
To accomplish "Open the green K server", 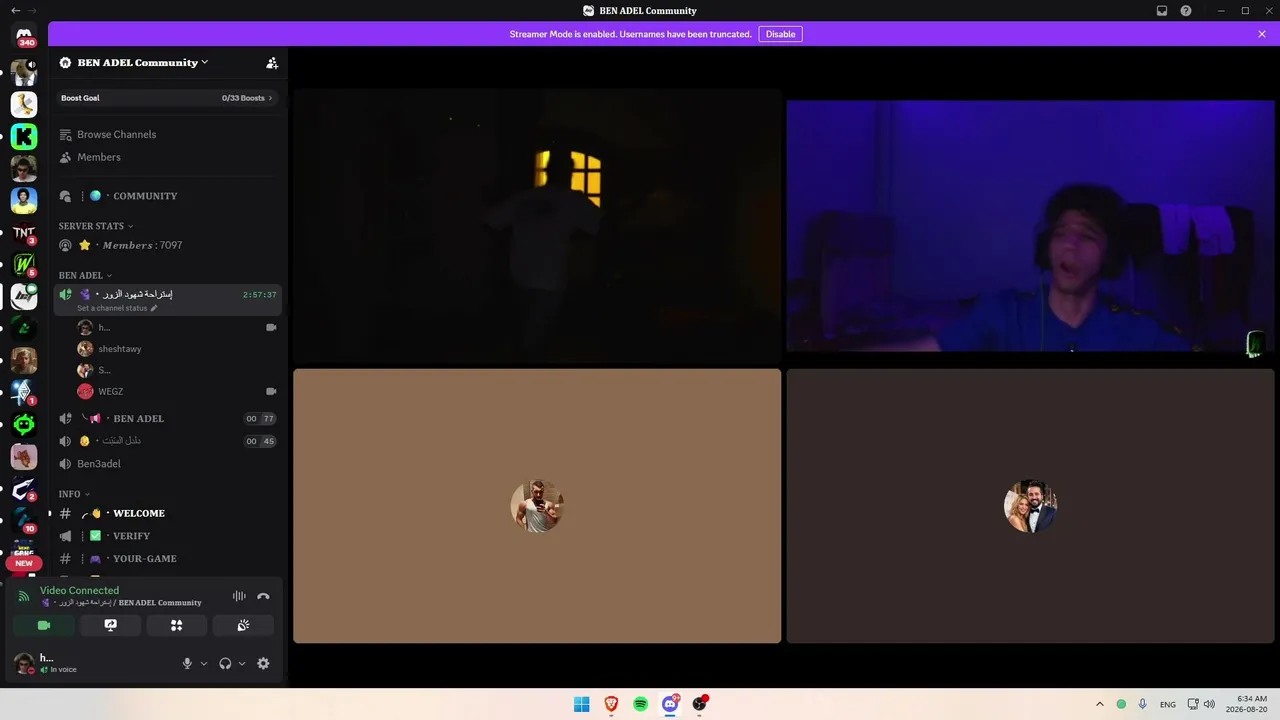I will click(x=24, y=136).
